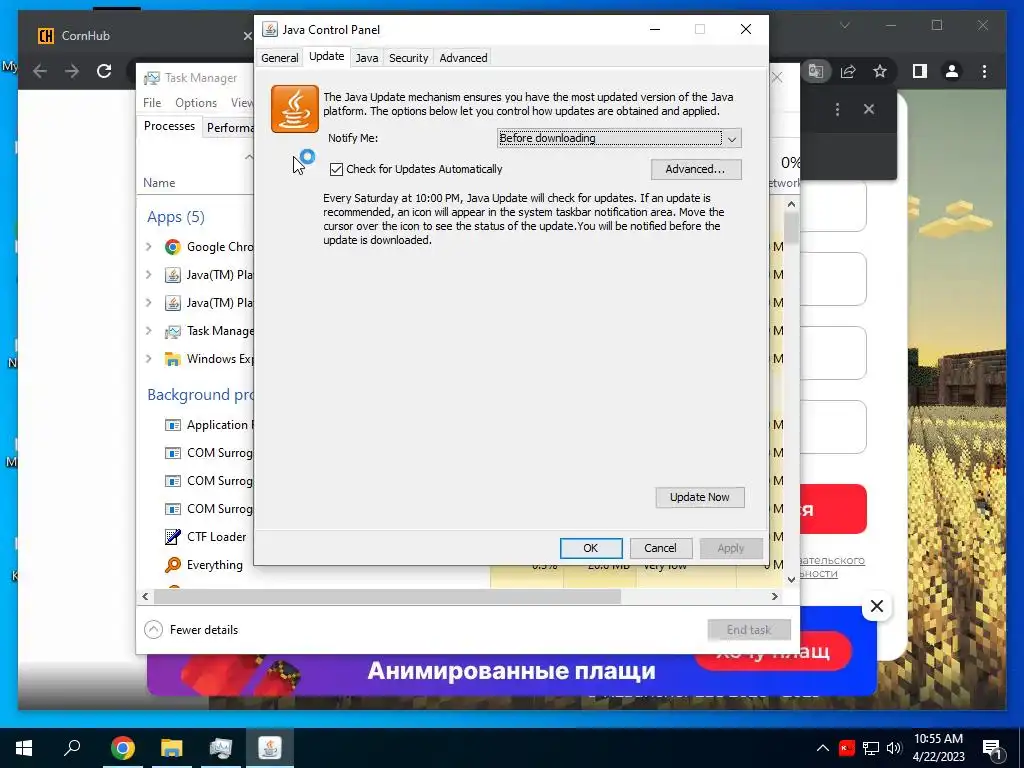The height and width of the screenshot is (768, 1024).
Task: Click the Java icon on the taskbar
Action: tap(270, 748)
